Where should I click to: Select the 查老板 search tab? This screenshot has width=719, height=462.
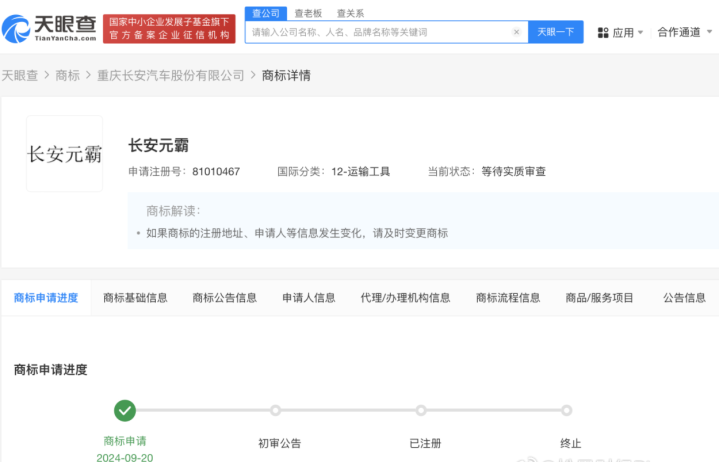coord(308,13)
